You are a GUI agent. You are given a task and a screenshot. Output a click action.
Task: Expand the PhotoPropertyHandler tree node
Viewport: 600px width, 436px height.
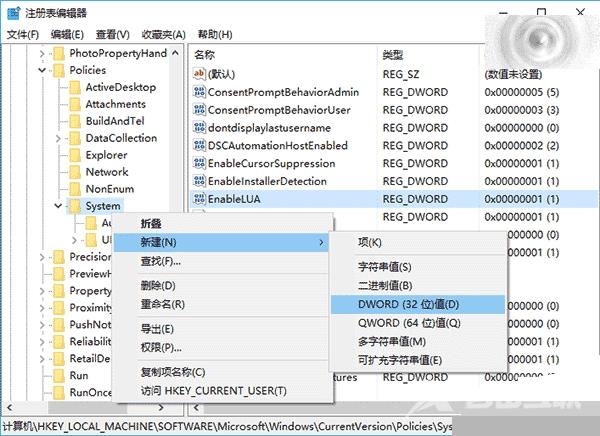(42, 53)
